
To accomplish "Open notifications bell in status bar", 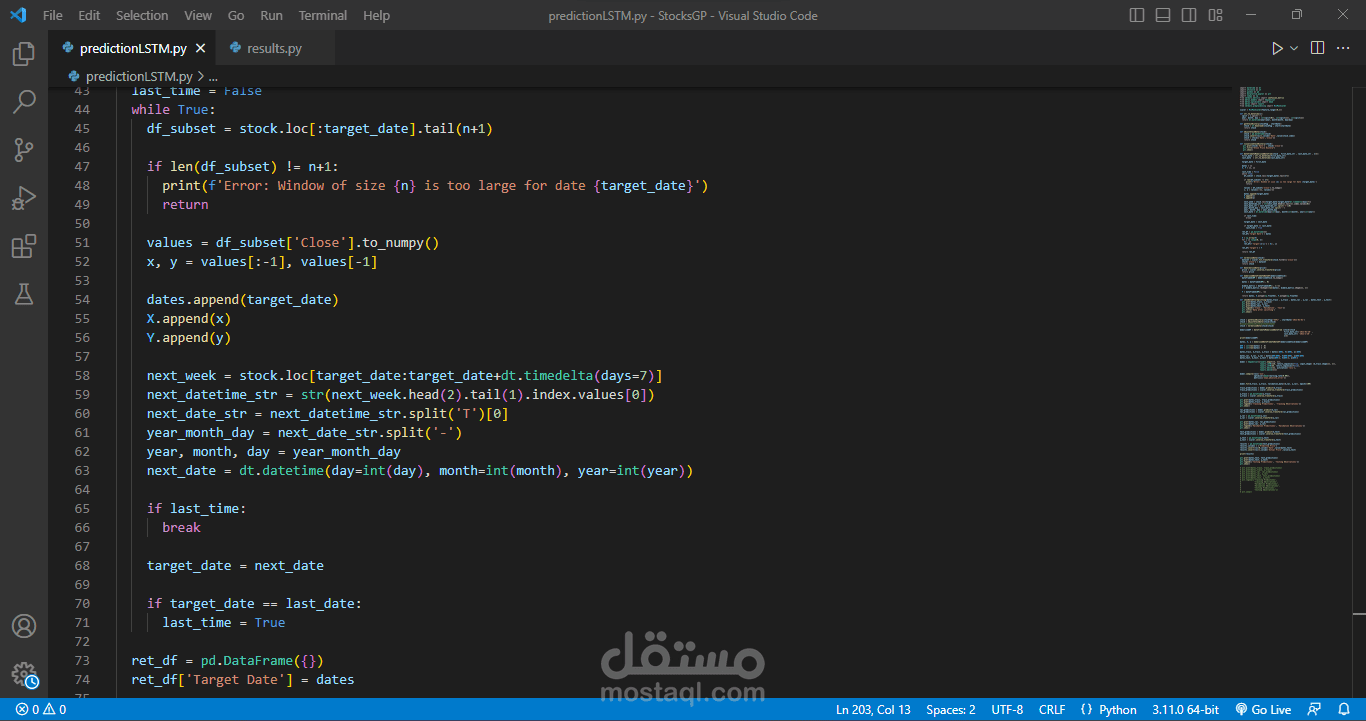I will click(1344, 710).
